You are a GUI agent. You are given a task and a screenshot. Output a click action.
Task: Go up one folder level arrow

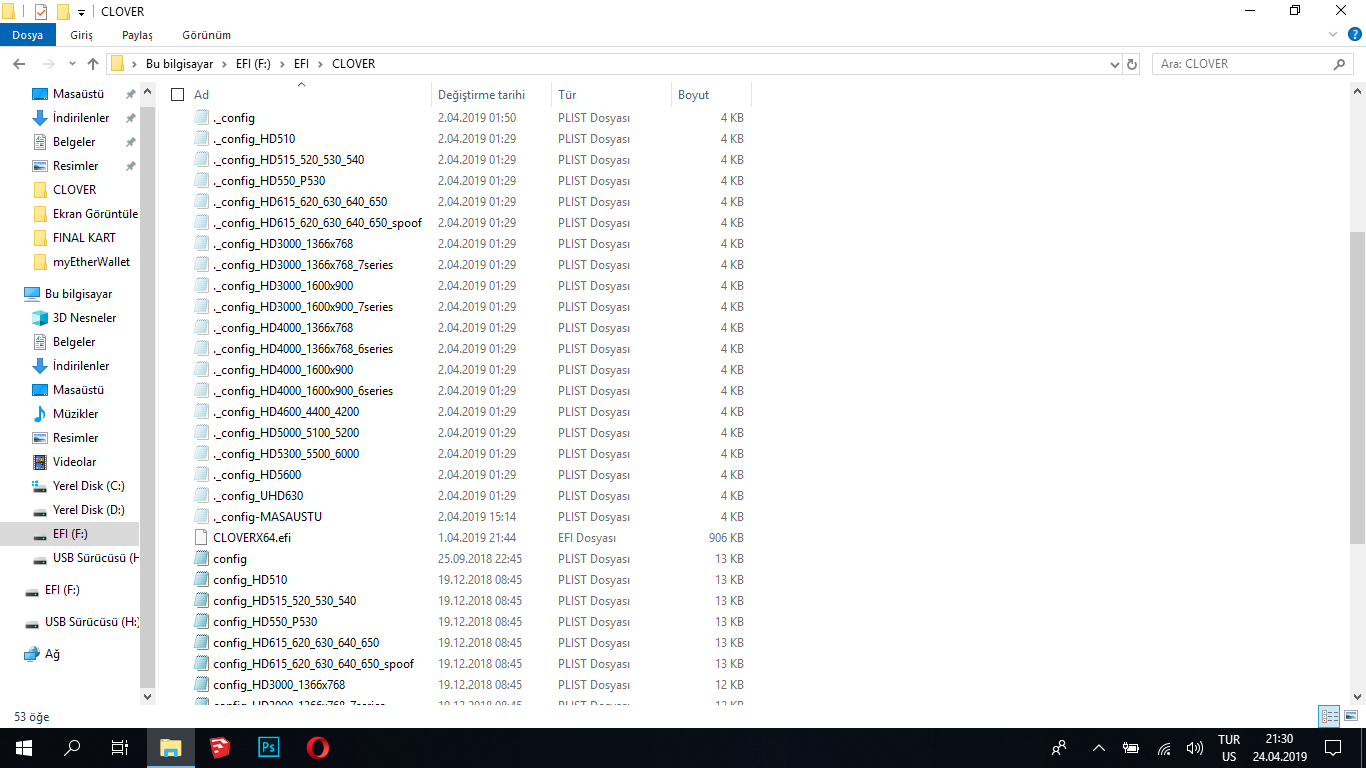point(93,64)
